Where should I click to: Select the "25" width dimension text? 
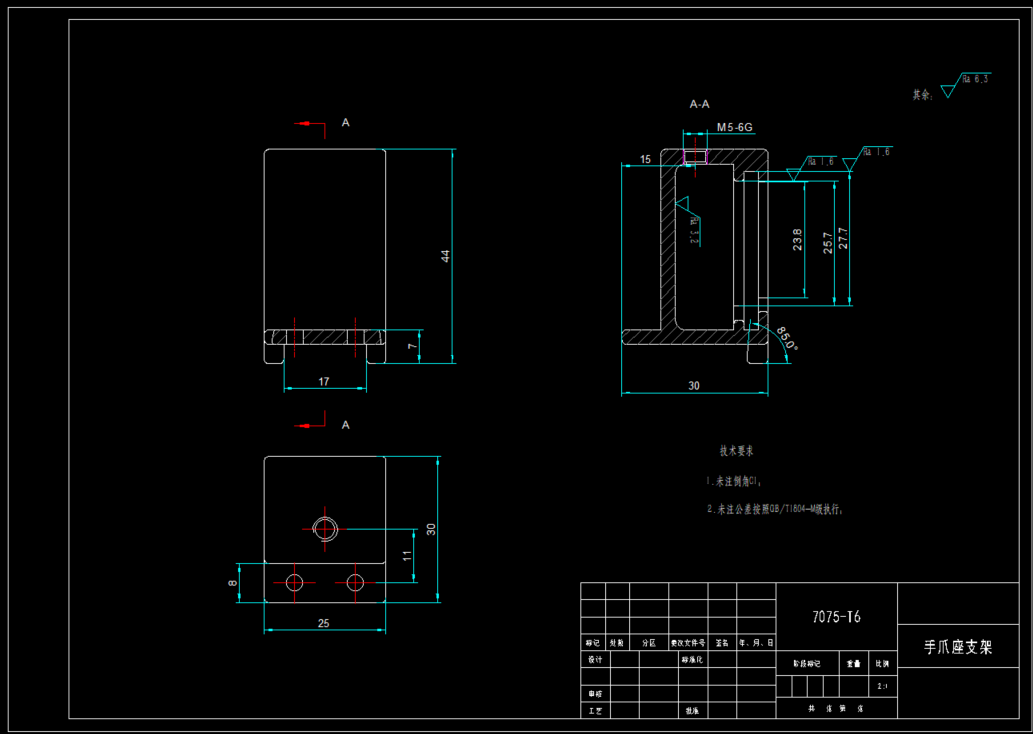323,623
